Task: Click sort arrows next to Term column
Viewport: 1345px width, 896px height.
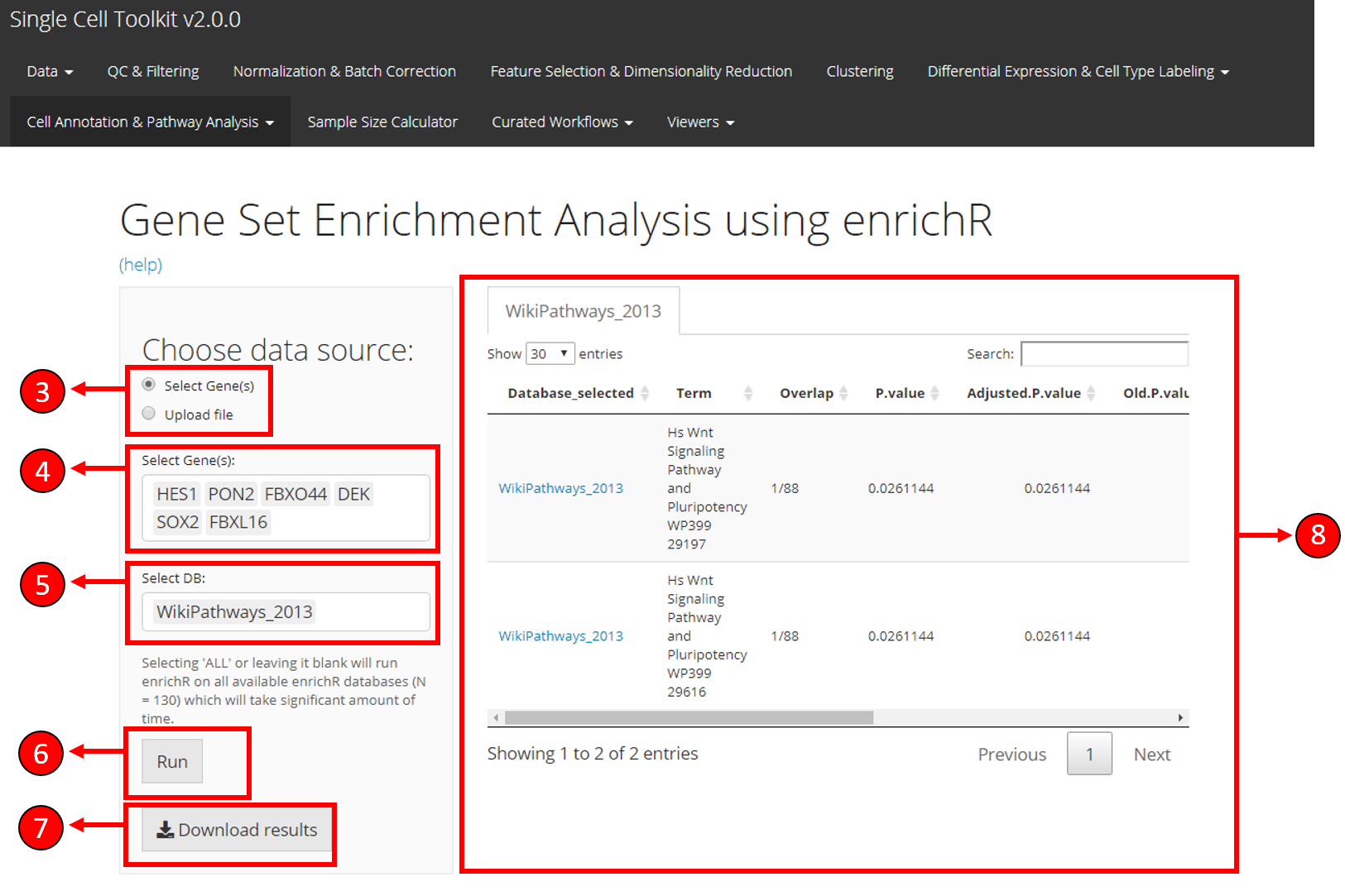Action: 748,394
